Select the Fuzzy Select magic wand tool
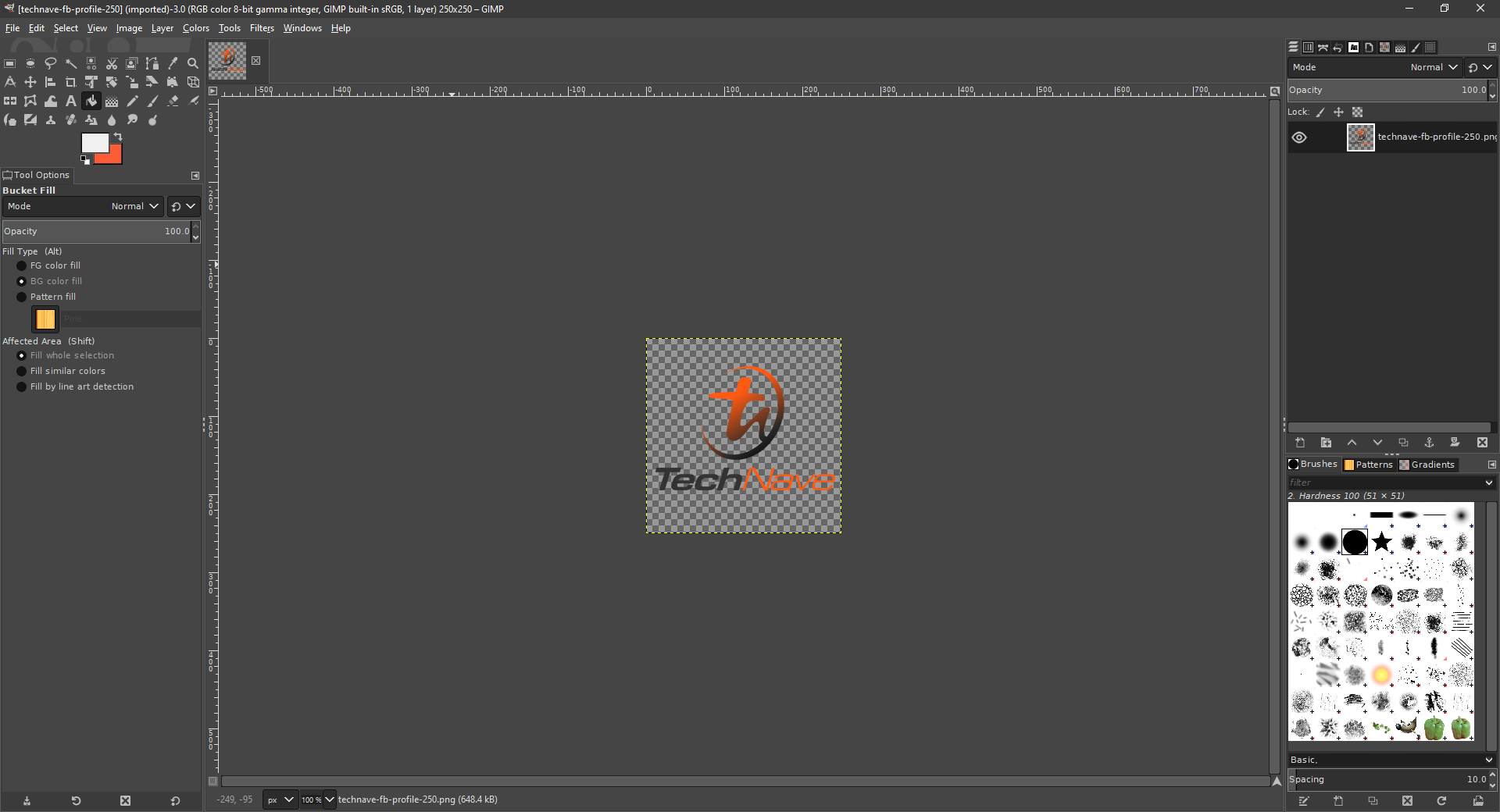 click(x=71, y=63)
